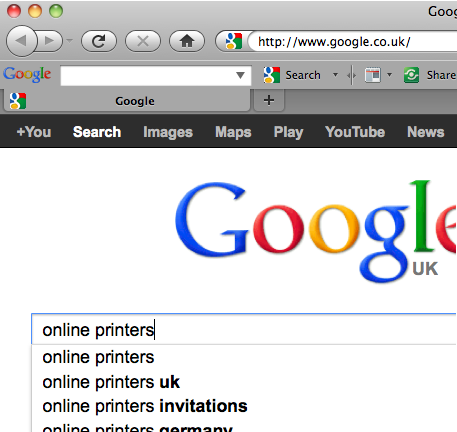The height and width of the screenshot is (432, 457).
Task: Click the Google Toolbar Search button
Action: (x=292, y=75)
